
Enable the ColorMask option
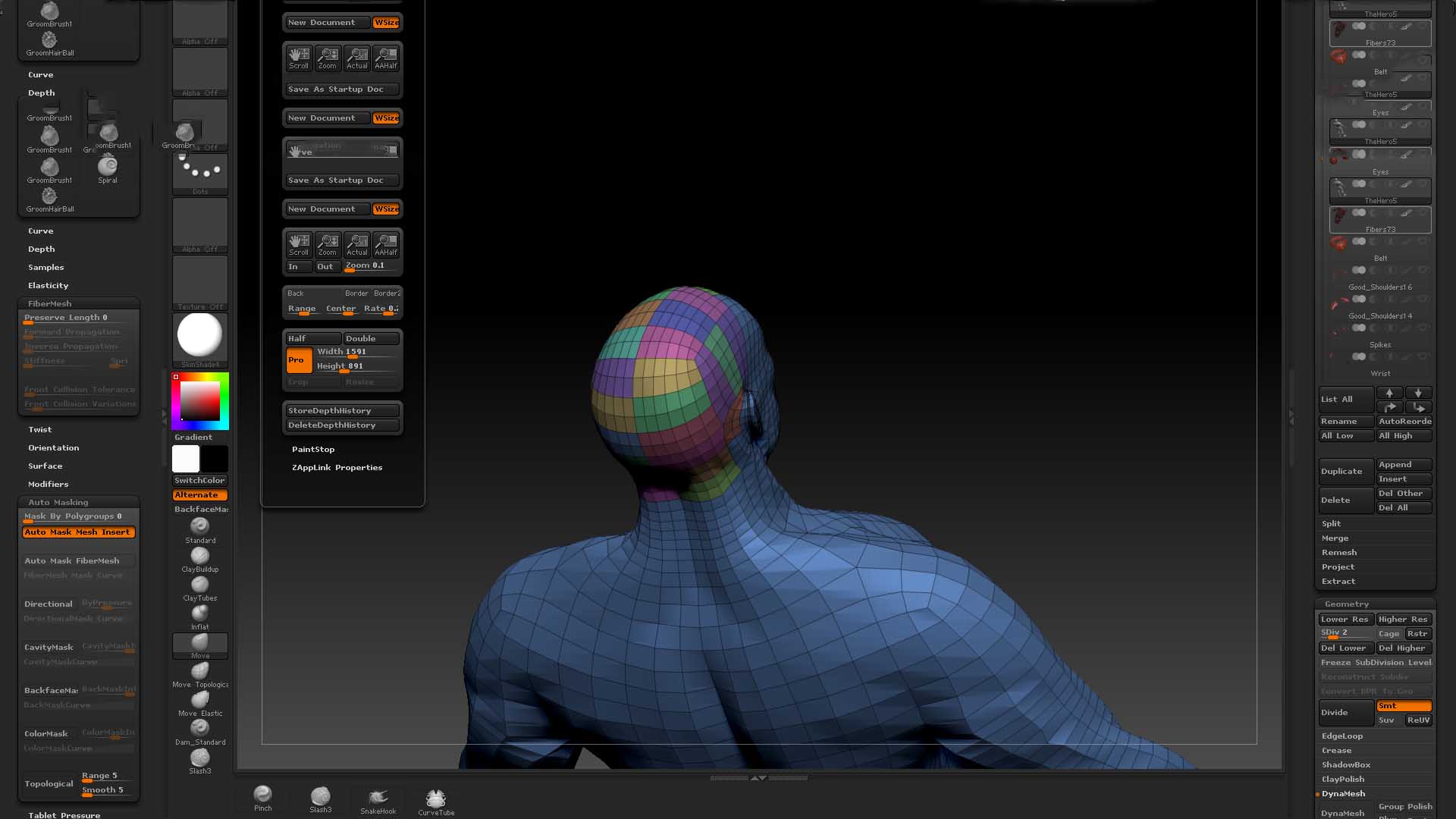coord(49,734)
